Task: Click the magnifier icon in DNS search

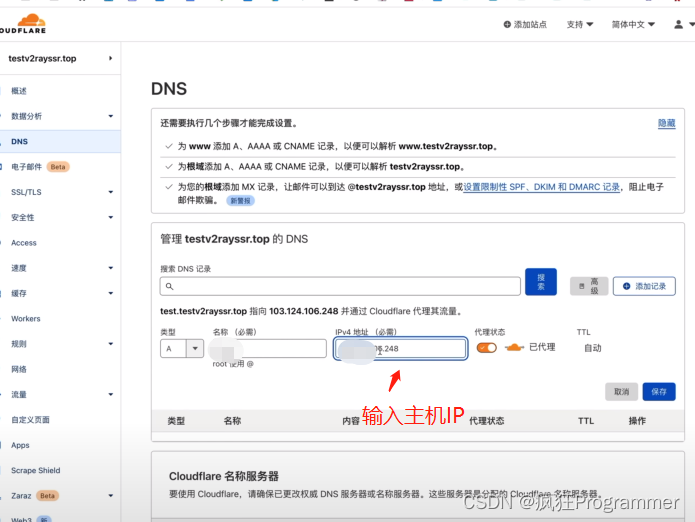Action: (x=170, y=286)
